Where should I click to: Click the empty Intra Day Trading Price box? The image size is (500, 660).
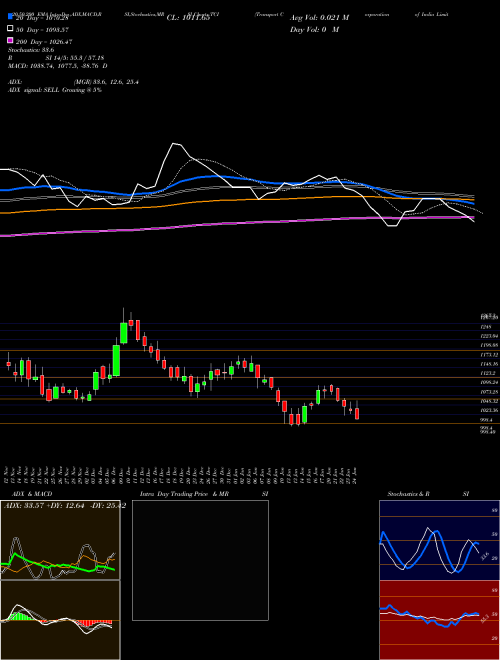pos(200,560)
